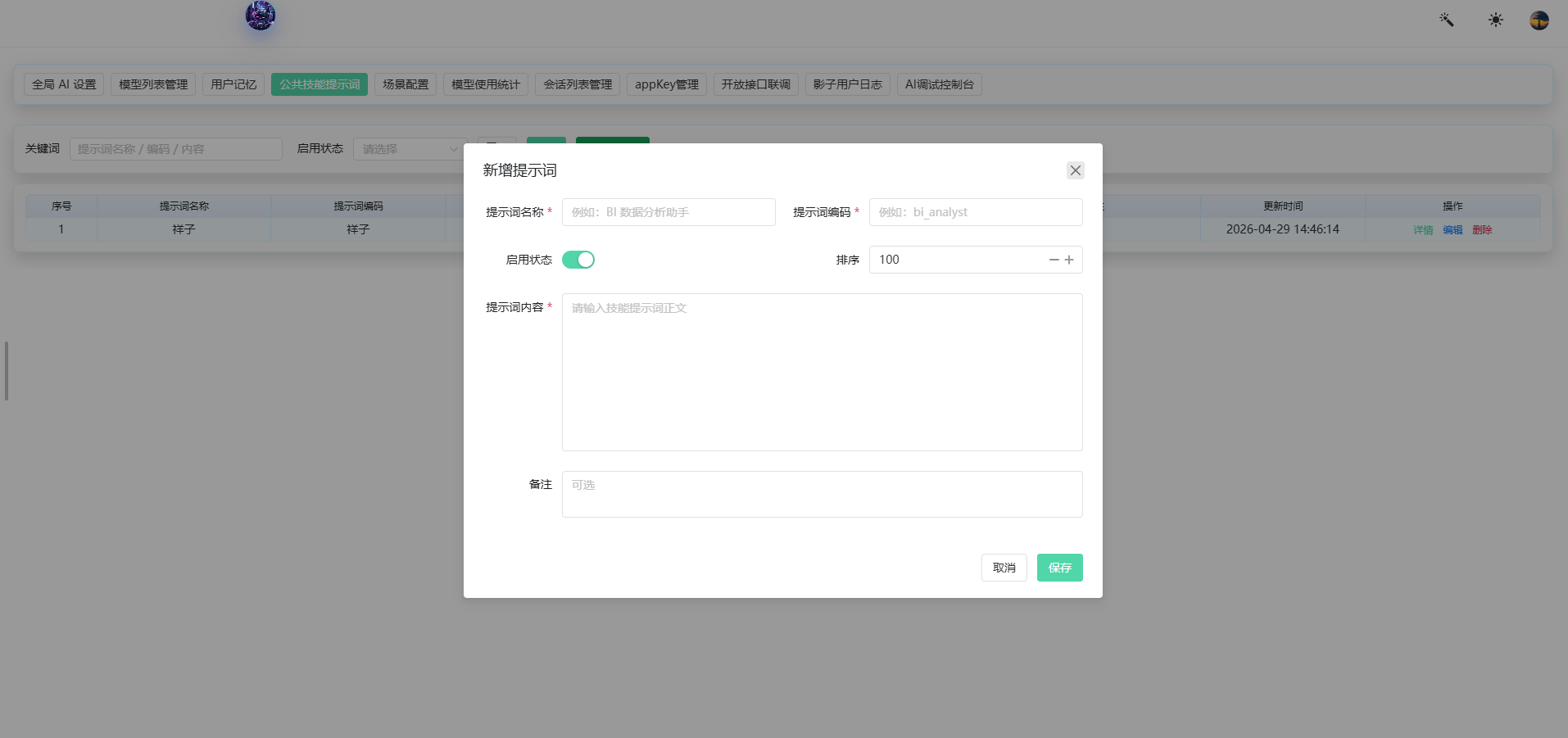The image size is (1568, 738).
Task: Open the 开放接口联调 tab
Action: click(x=756, y=84)
